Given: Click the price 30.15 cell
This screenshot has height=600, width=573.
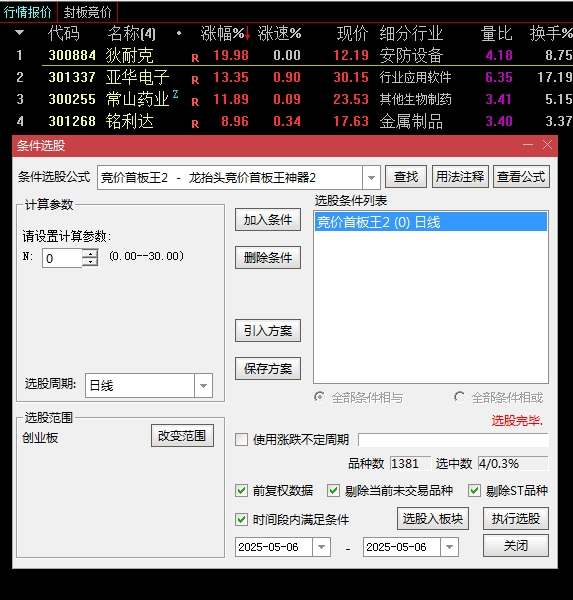Looking at the screenshot, I should (351, 77).
